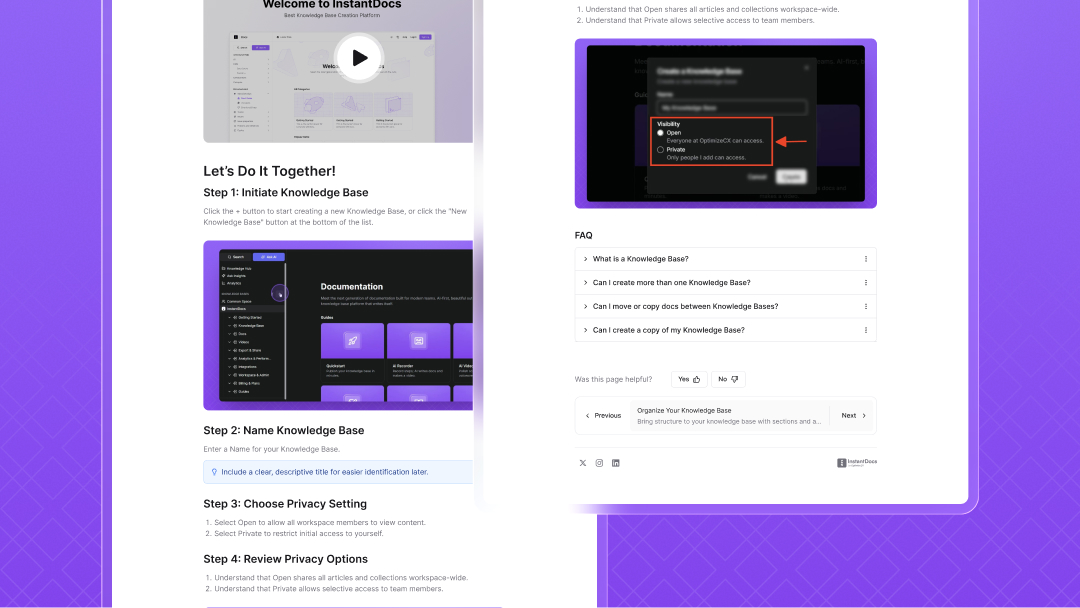Open the AI Recorder guide card in screenshot

pos(418,351)
